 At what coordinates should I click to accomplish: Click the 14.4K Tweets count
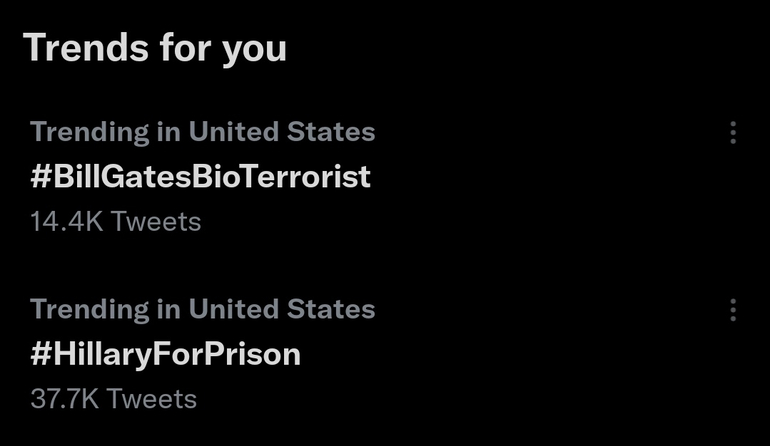click(115, 221)
